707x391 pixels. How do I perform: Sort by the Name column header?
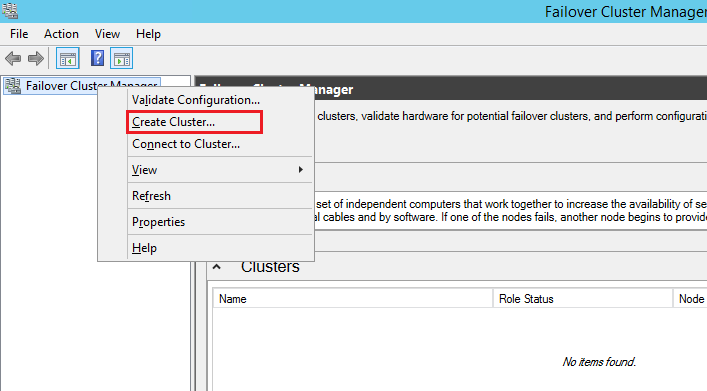[x=353, y=299]
